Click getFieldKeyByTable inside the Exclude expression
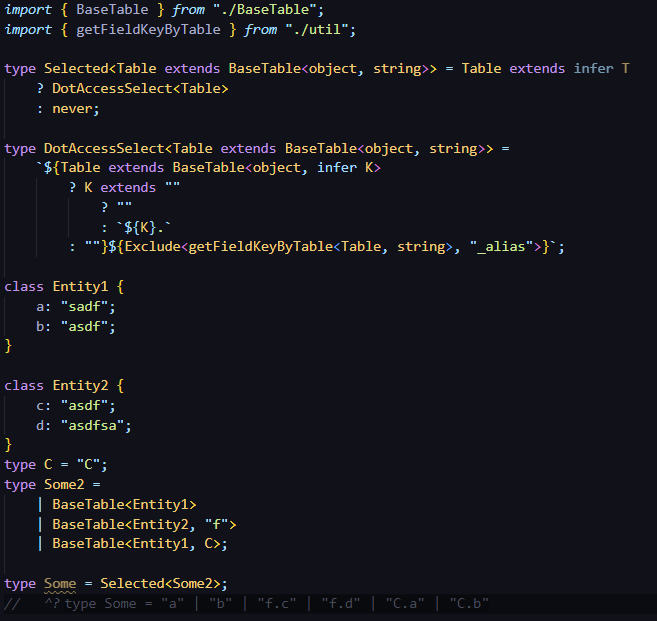Viewport: 657px width, 621px height. (x=261, y=246)
